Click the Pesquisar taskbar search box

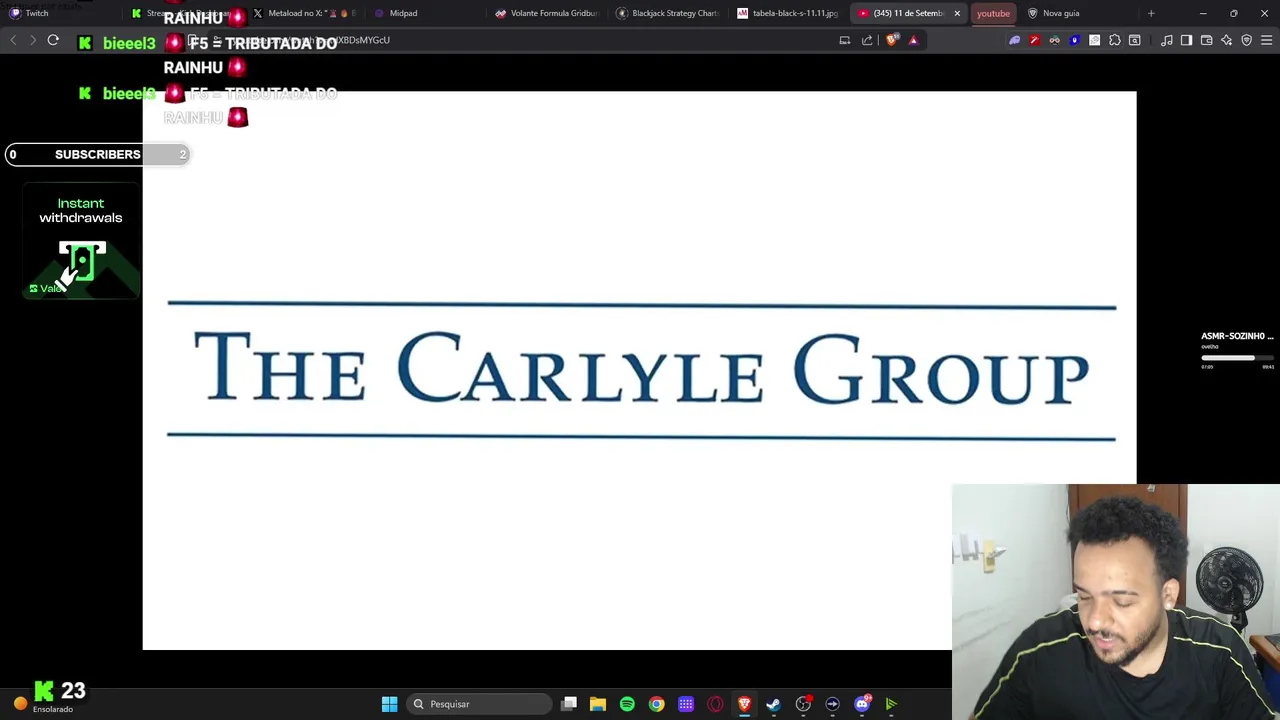coord(480,704)
